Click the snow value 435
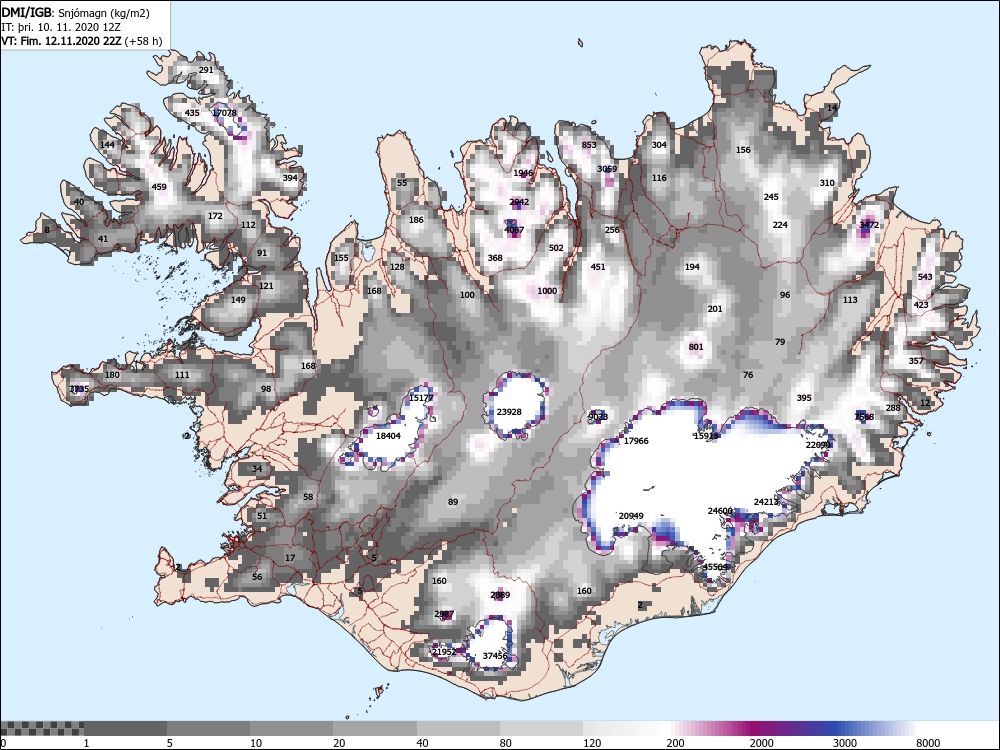Image resolution: width=1000 pixels, height=750 pixels. point(192,113)
